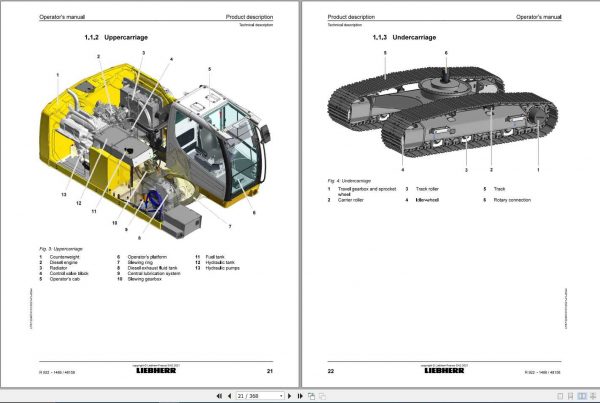The width and height of the screenshot is (600, 403).
Task: Click the 'Central lubrication system' legend entry
Action: click(x=154, y=273)
